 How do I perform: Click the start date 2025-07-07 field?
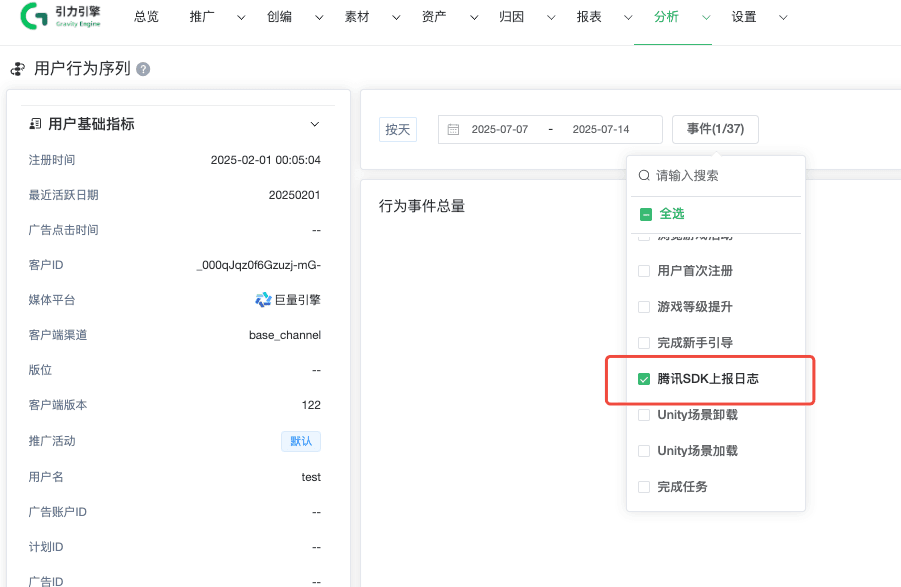[x=500, y=129]
